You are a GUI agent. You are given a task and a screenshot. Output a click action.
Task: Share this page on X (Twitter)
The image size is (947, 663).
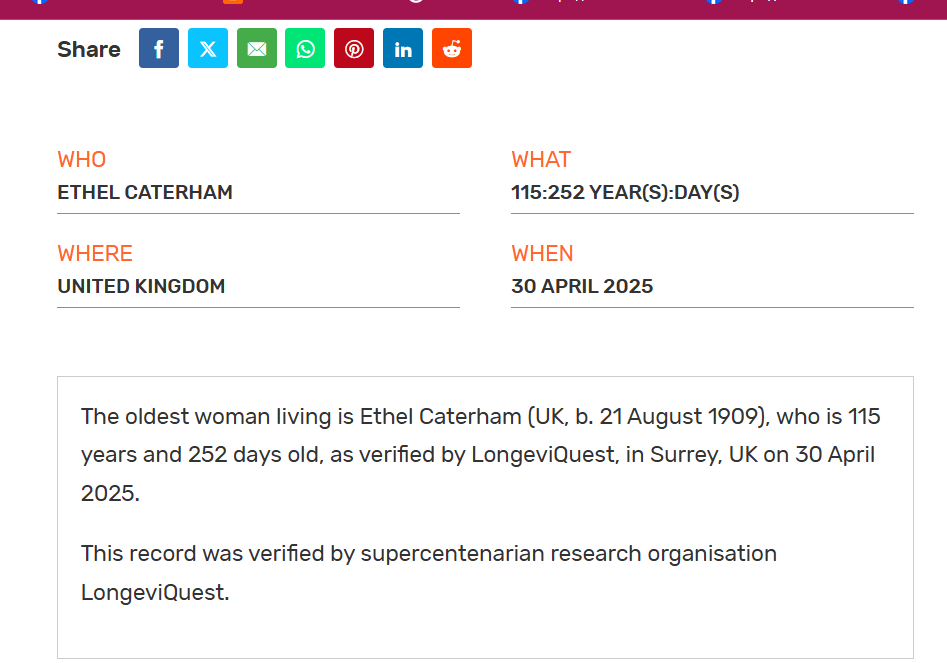pos(208,48)
